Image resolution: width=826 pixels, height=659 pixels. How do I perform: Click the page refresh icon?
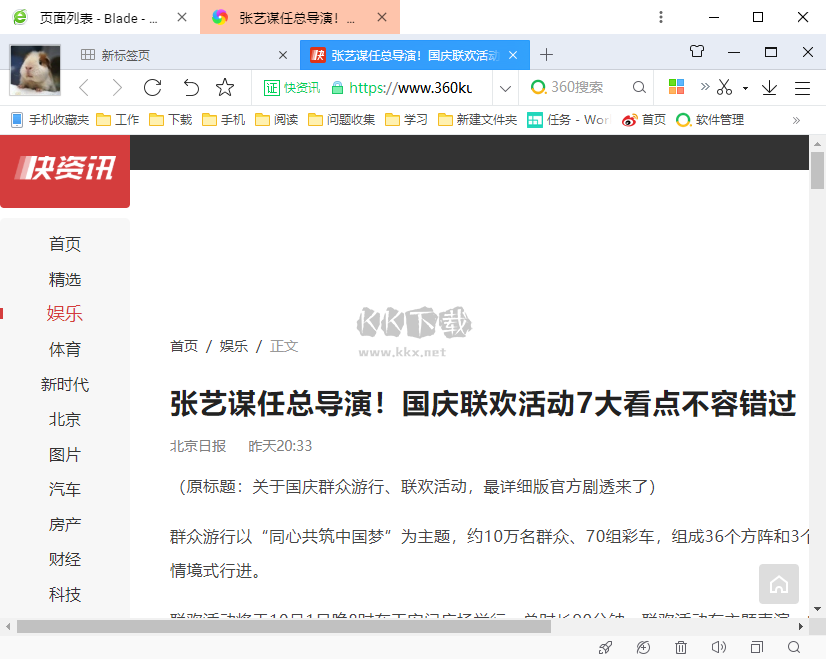153,88
